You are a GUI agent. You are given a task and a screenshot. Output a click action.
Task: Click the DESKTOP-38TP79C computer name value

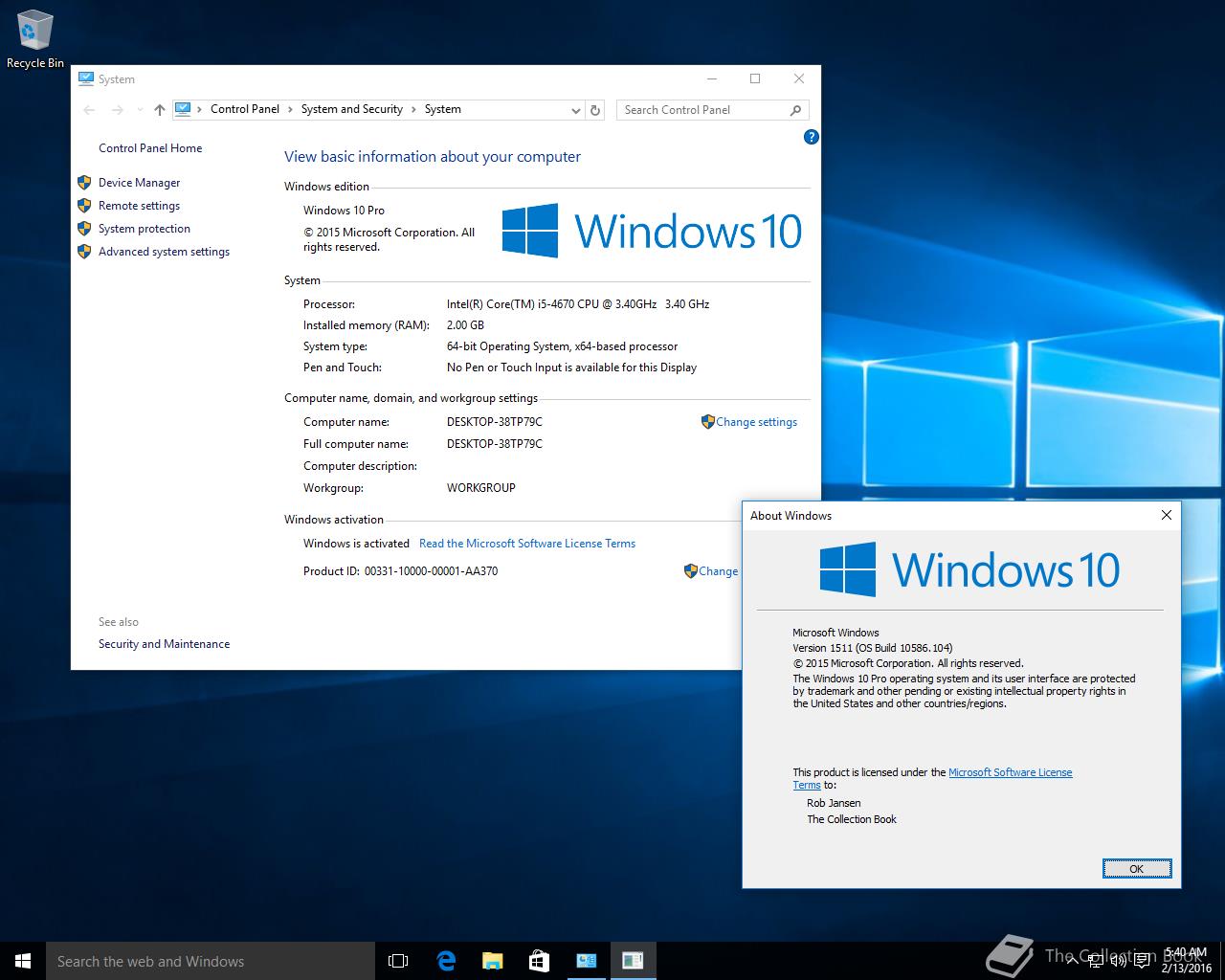[x=495, y=422]
